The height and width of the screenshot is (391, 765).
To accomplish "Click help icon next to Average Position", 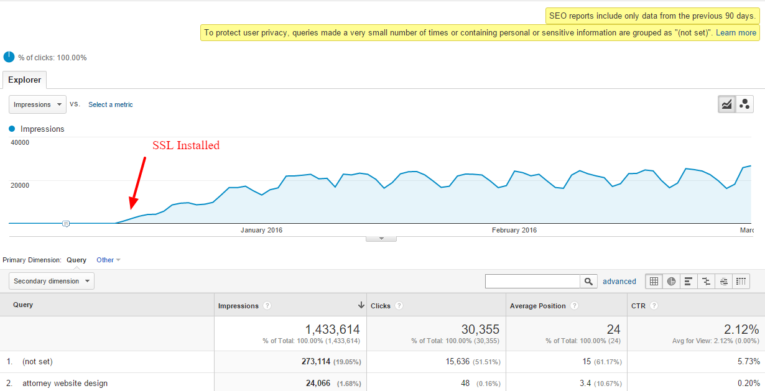I will pos(574,306).
